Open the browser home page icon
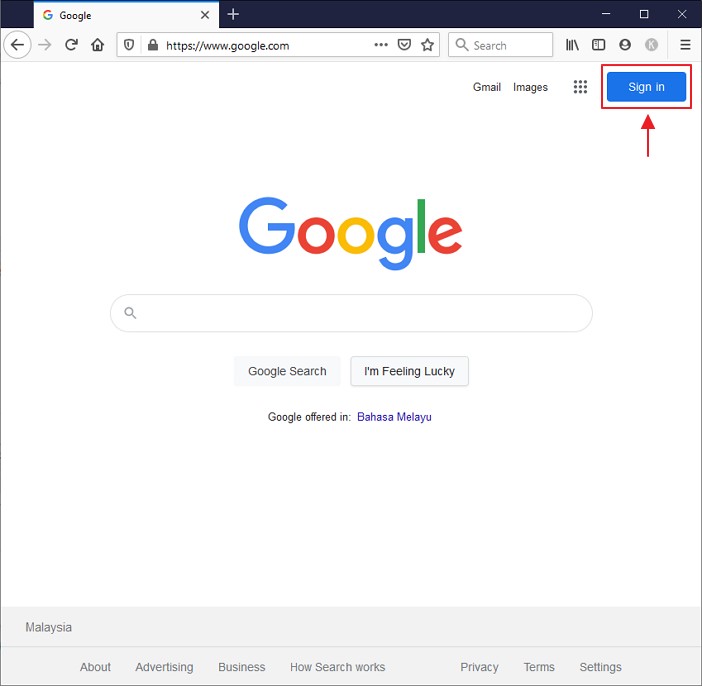 [98, 45]
